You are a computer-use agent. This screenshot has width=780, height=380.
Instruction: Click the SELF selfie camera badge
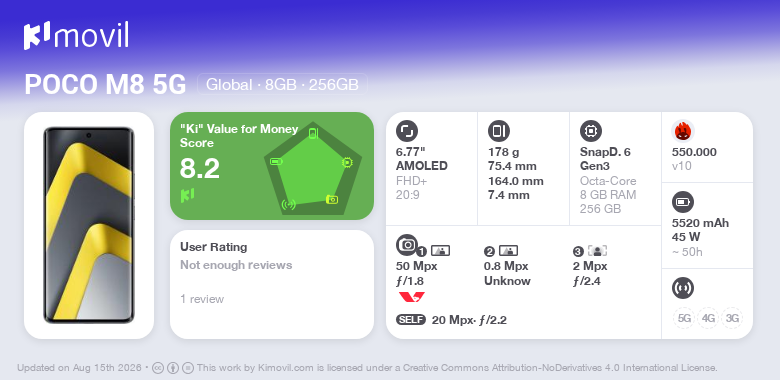pos(411,320)
